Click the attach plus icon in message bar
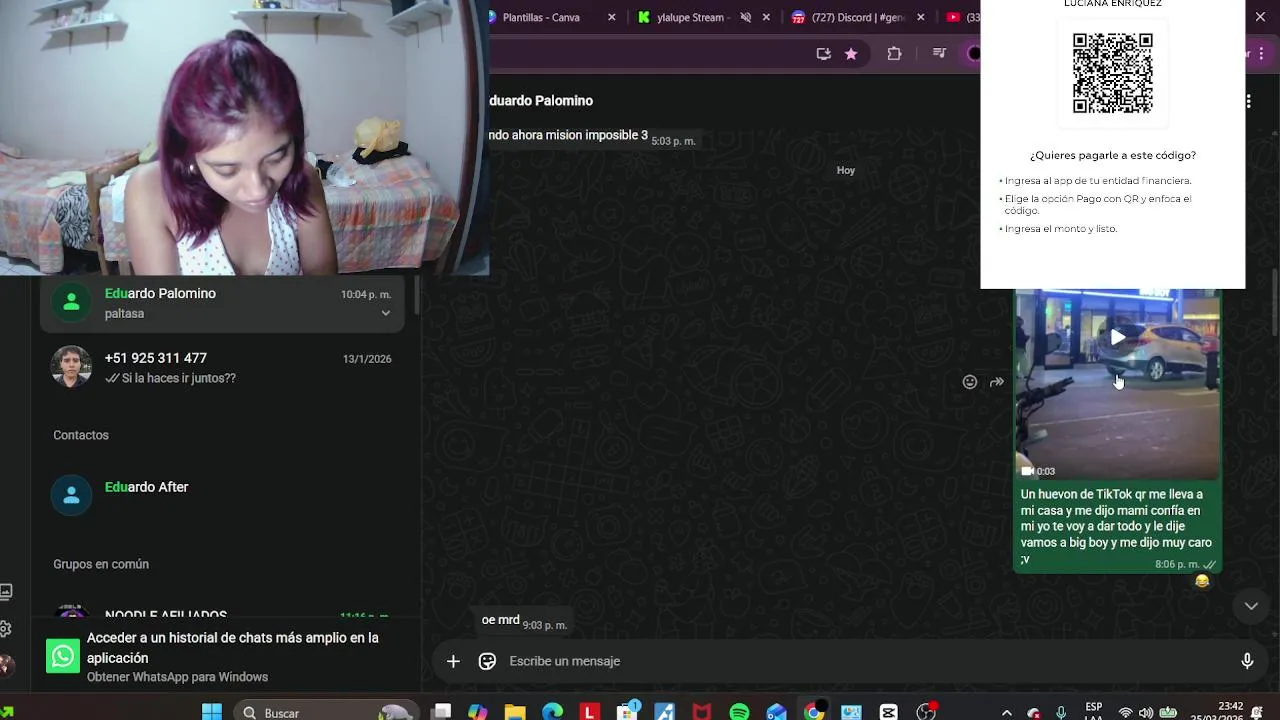The image size is (1280, 720). tap(453, 661)
